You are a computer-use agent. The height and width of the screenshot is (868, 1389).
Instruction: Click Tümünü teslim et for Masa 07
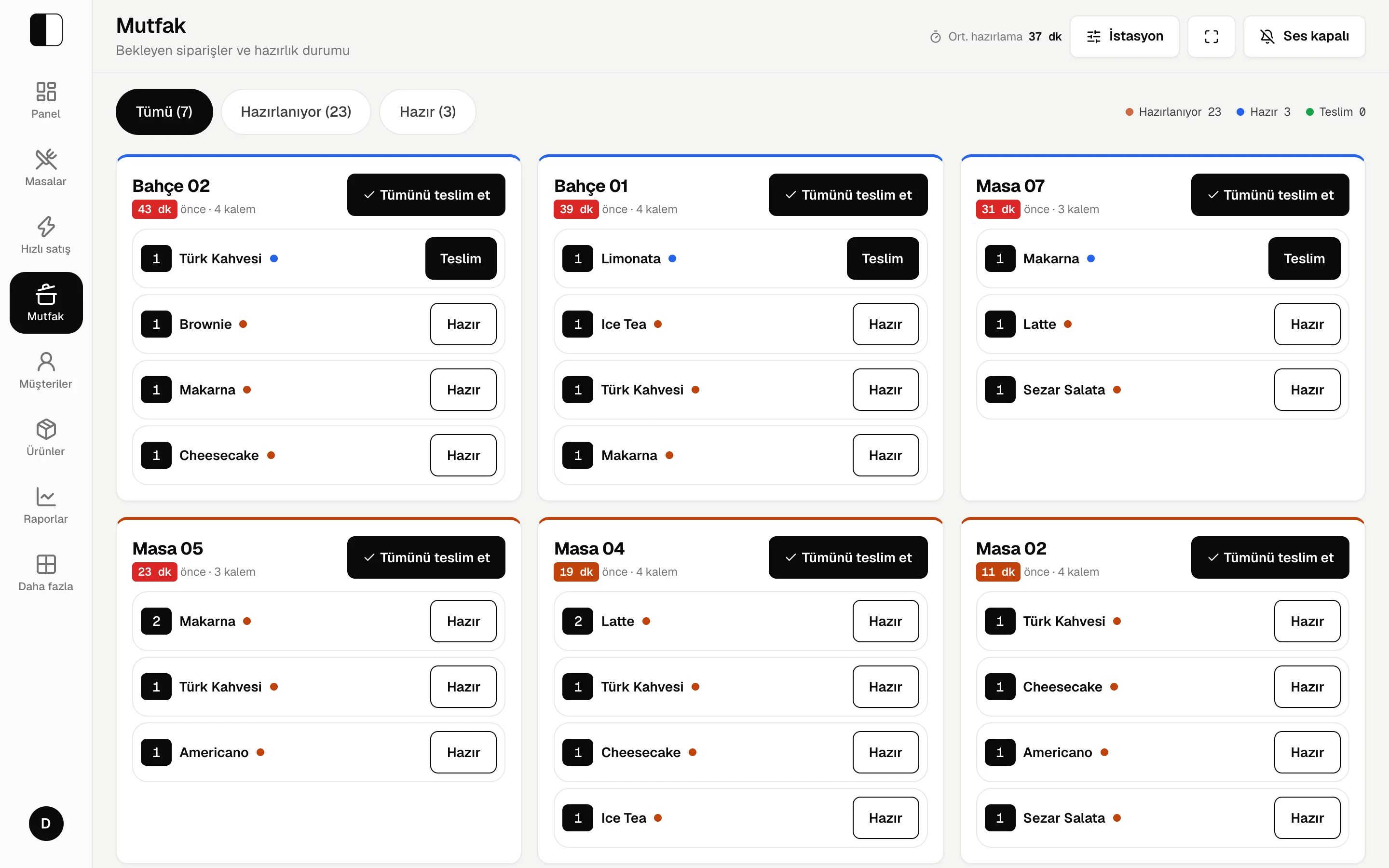pos(1270,195)
